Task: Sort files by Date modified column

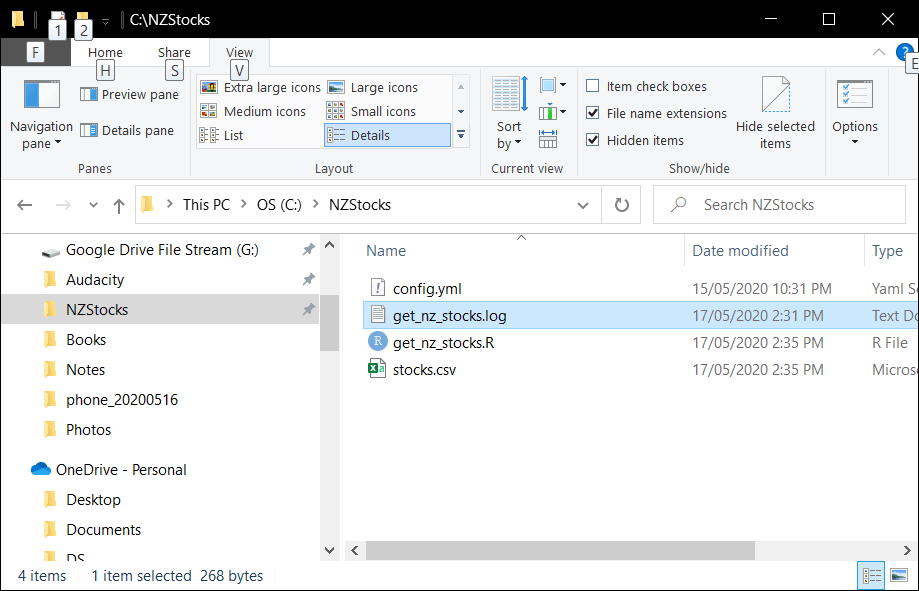Action: (x=740, y=251)
